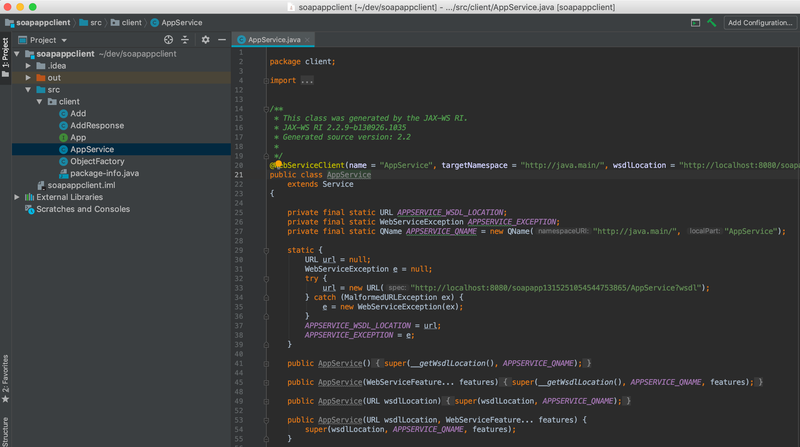800x447 pixels.
Task: Click the out folder icon
Action: [x=41, y=78]
